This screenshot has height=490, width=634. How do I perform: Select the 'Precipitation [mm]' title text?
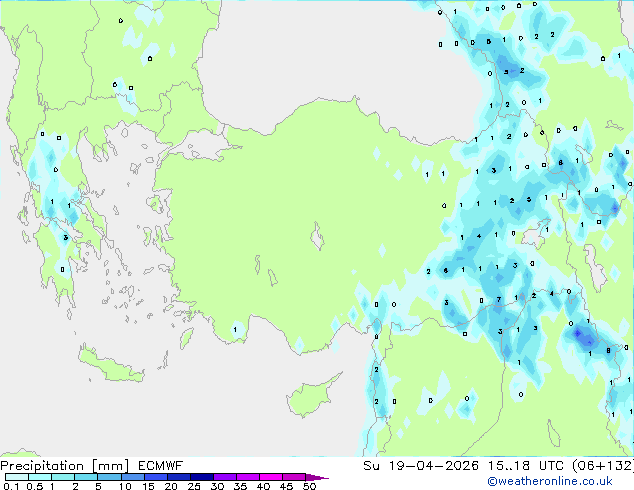pyautogui.click(x=65, y=466)
